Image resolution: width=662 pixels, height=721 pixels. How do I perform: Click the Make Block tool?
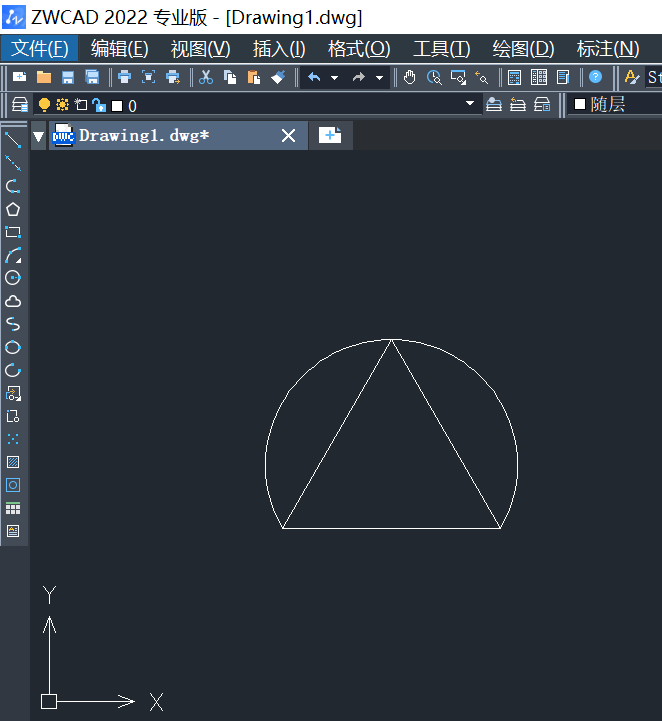point(13,416)
